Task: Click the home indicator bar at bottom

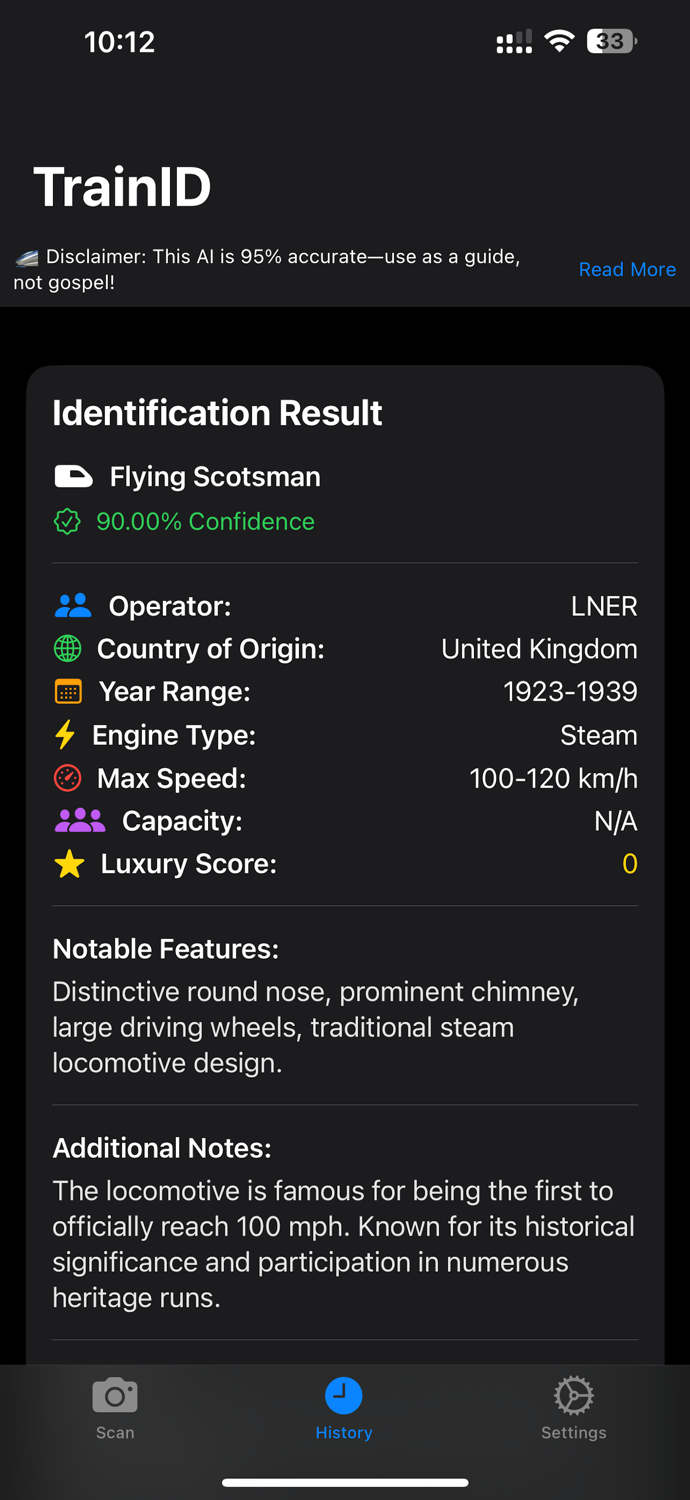Action: pos(345,1483)
